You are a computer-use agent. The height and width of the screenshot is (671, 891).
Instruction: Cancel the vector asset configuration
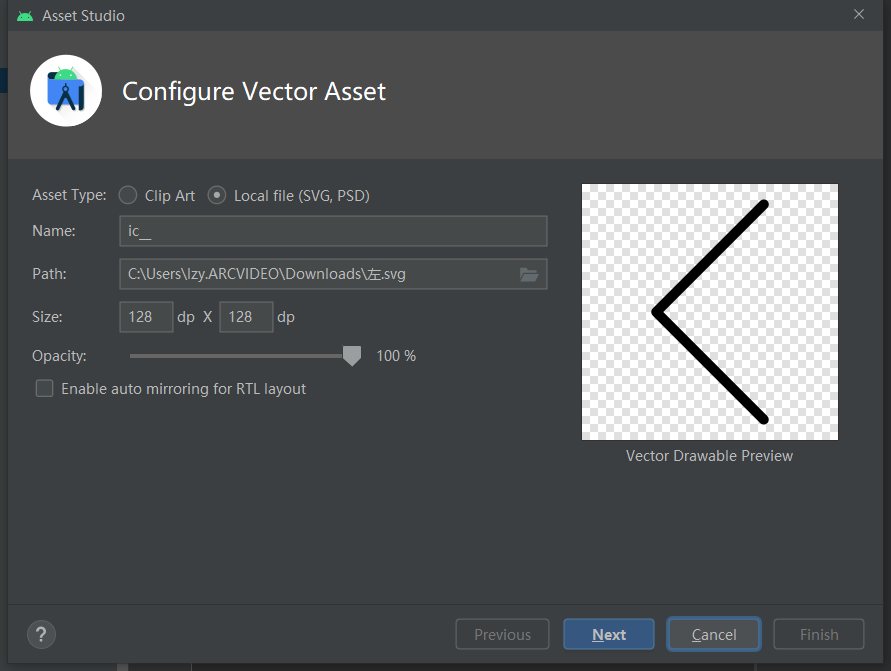(x=713, y=634)
